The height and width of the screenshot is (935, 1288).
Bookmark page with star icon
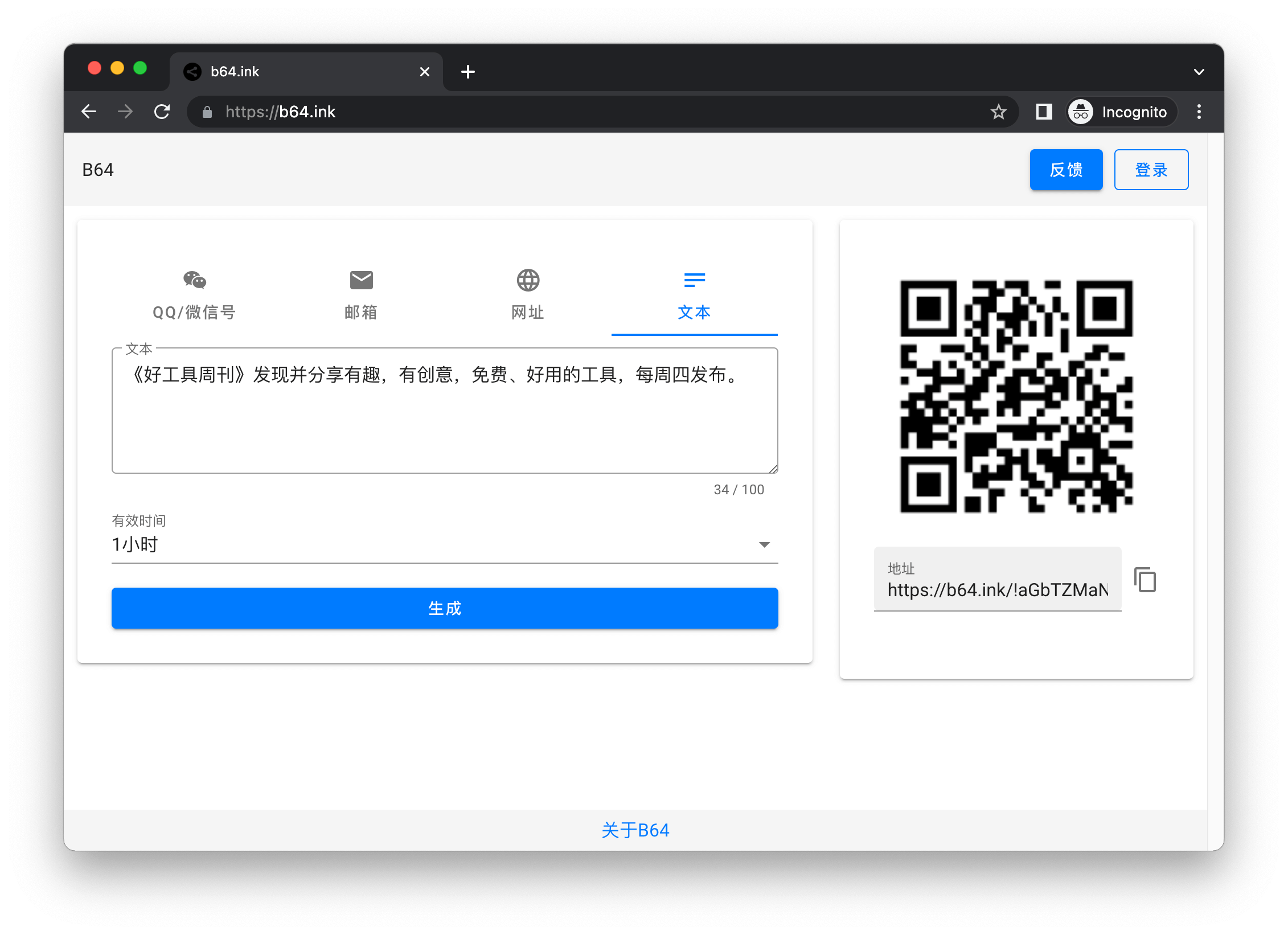point(998,112)
